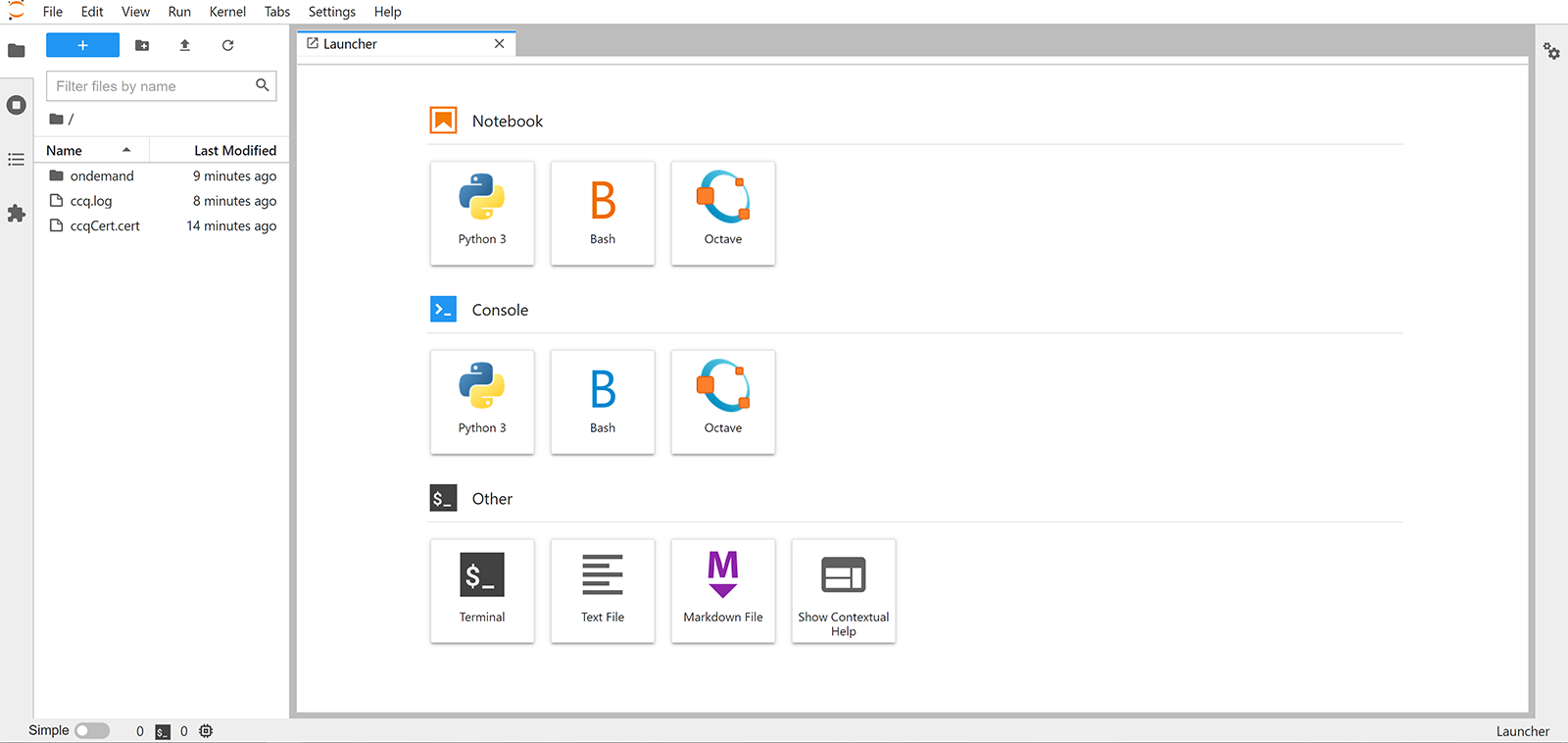Launch an Octave notebook
This screenshot has width=1568, height=743.
coord(723,213)
